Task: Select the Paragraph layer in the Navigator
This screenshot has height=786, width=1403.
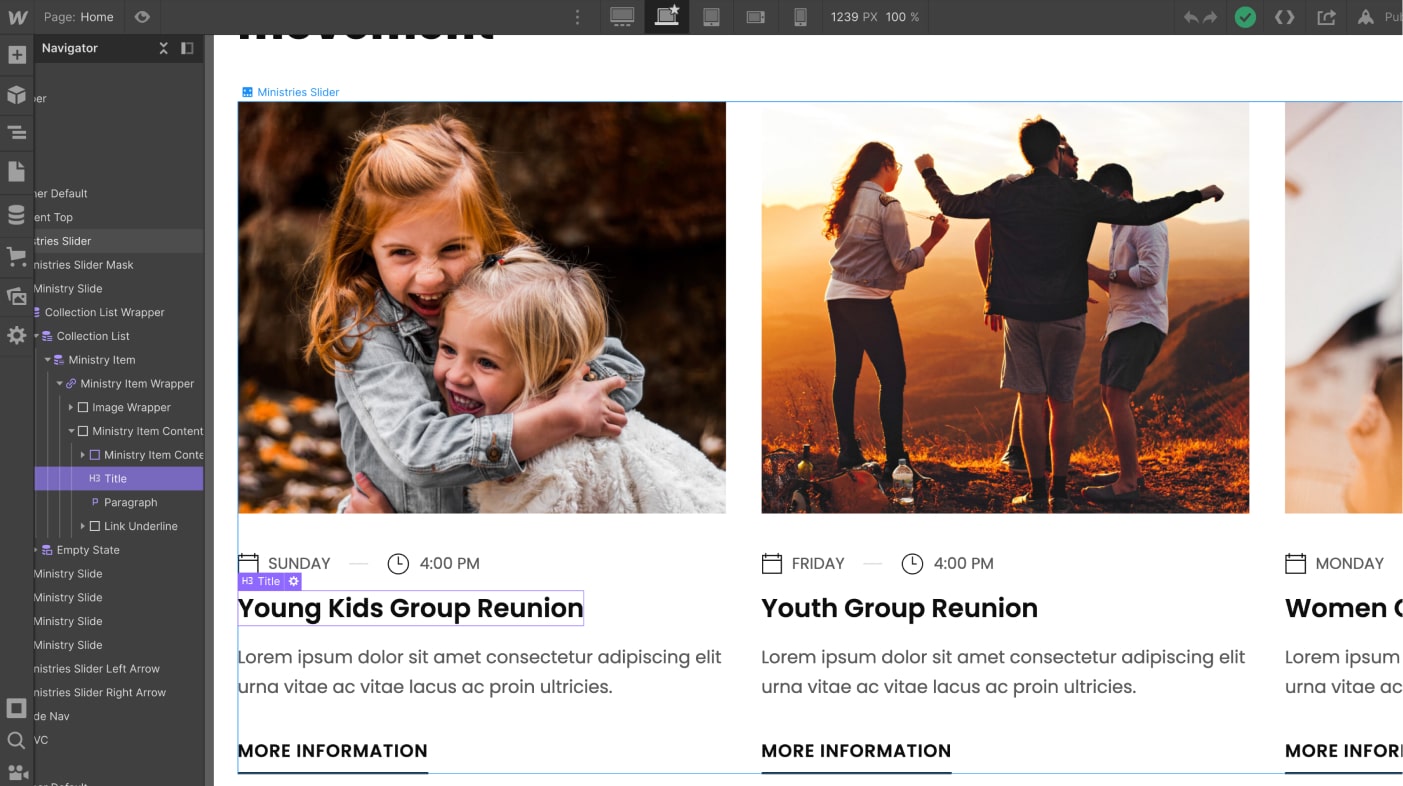Action: (130, 502)
